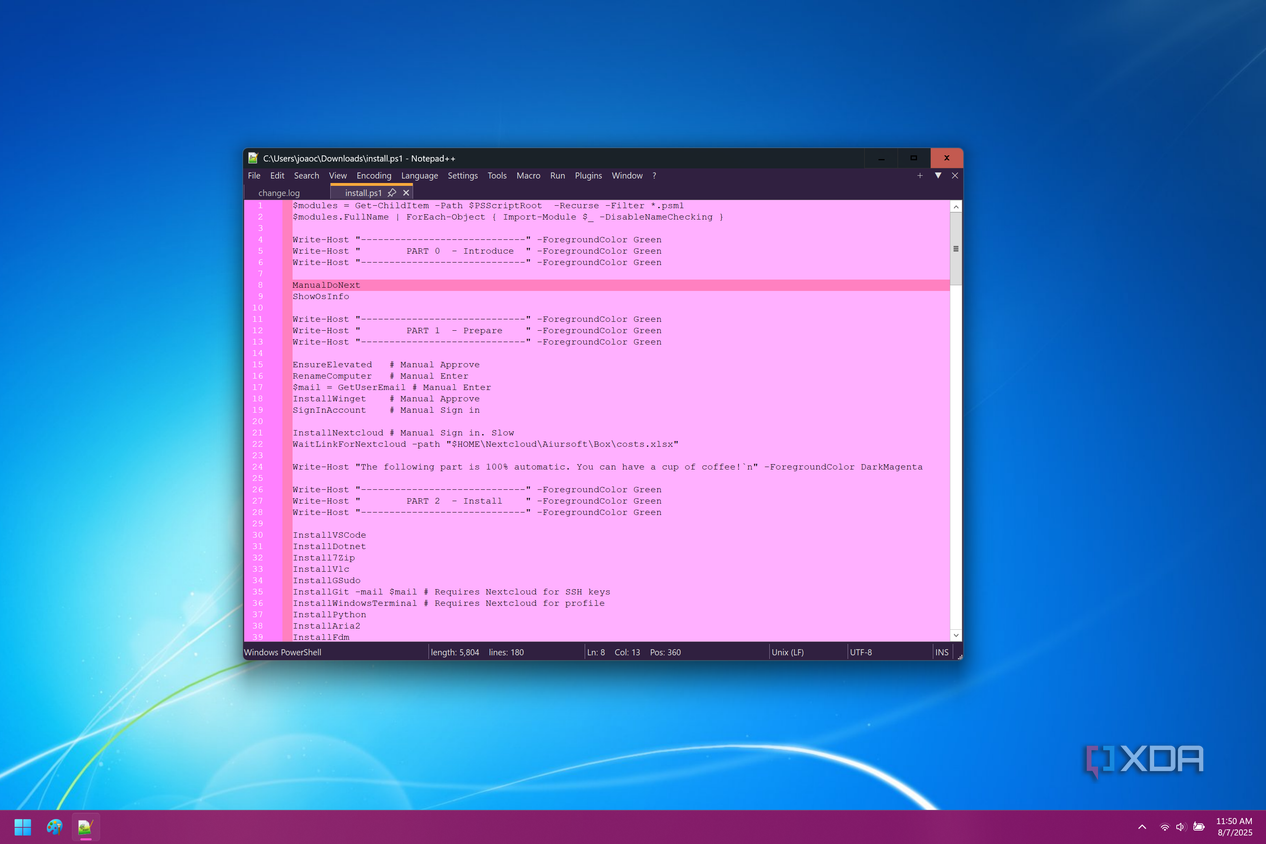
Task: Click 'InstallGSudo' code line
Action: (326, 581)
